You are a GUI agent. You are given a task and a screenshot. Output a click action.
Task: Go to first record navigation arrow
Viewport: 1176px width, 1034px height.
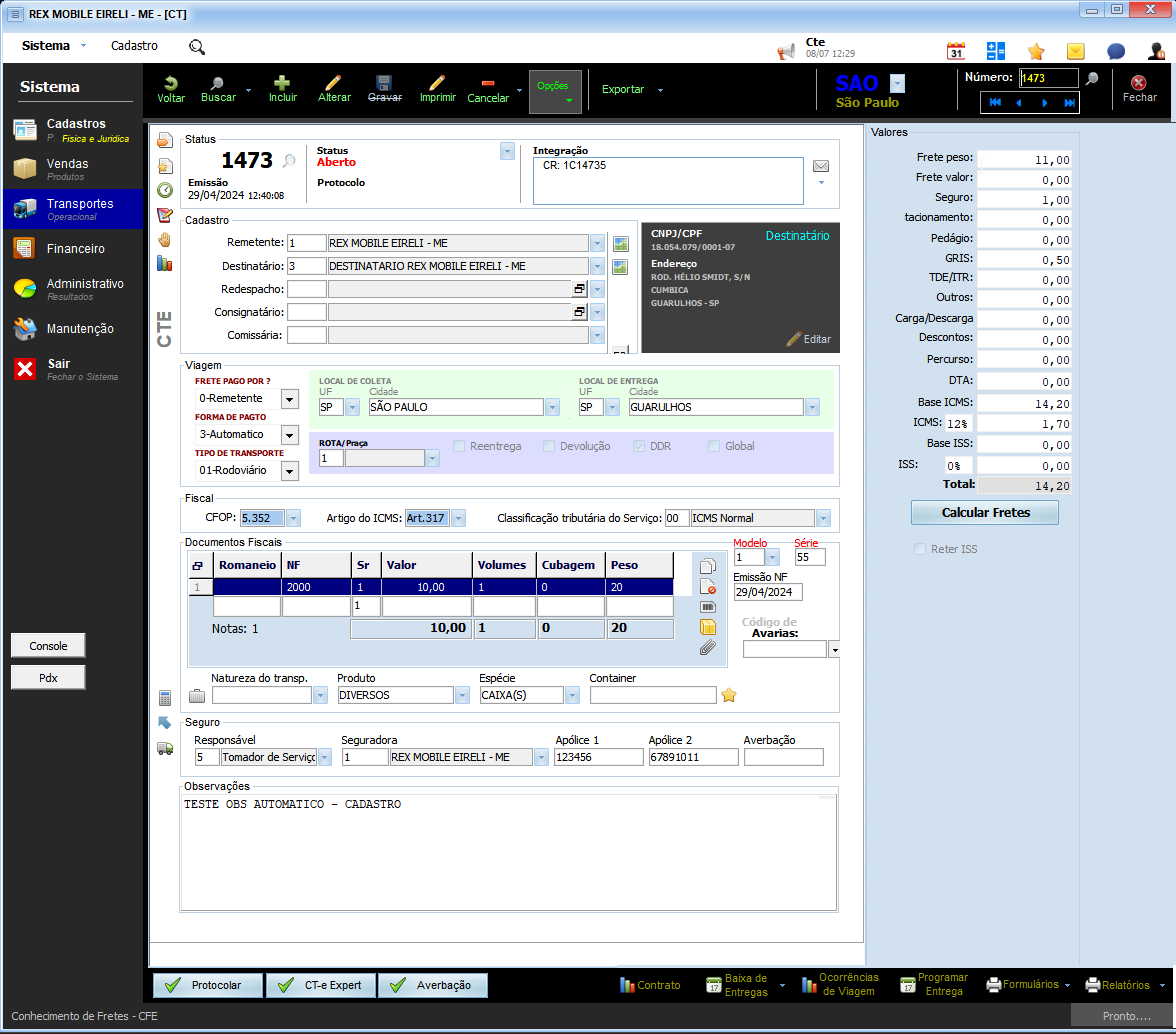click(995, 102)
